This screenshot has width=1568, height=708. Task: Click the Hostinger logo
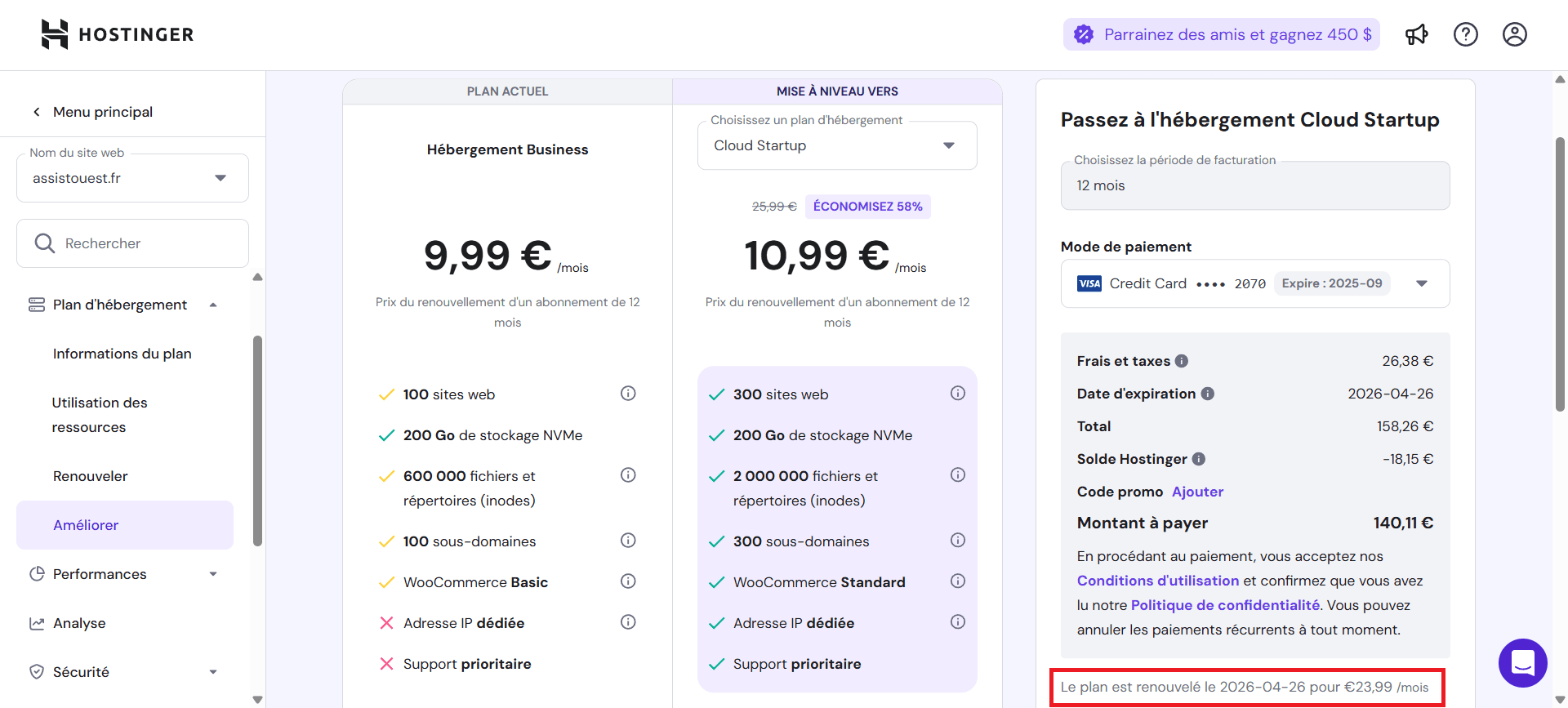tap(117, 34)
